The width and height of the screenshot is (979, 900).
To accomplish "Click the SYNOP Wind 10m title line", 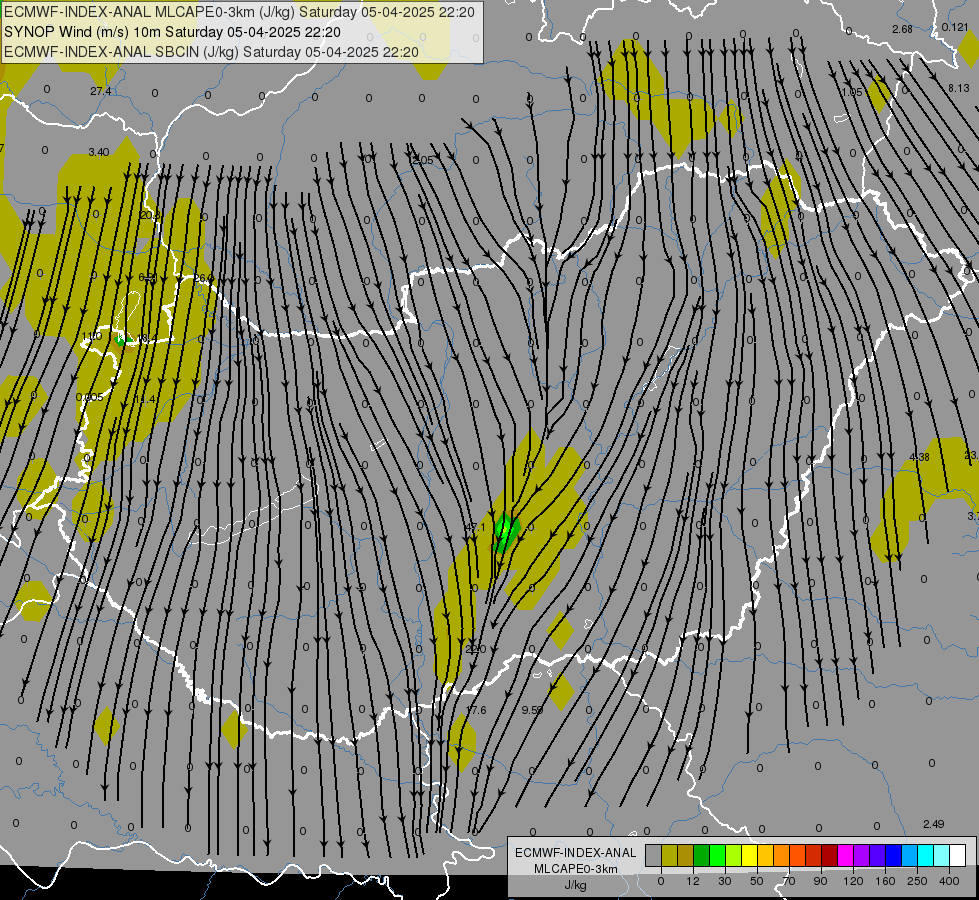I will click(x=172, y=32).
